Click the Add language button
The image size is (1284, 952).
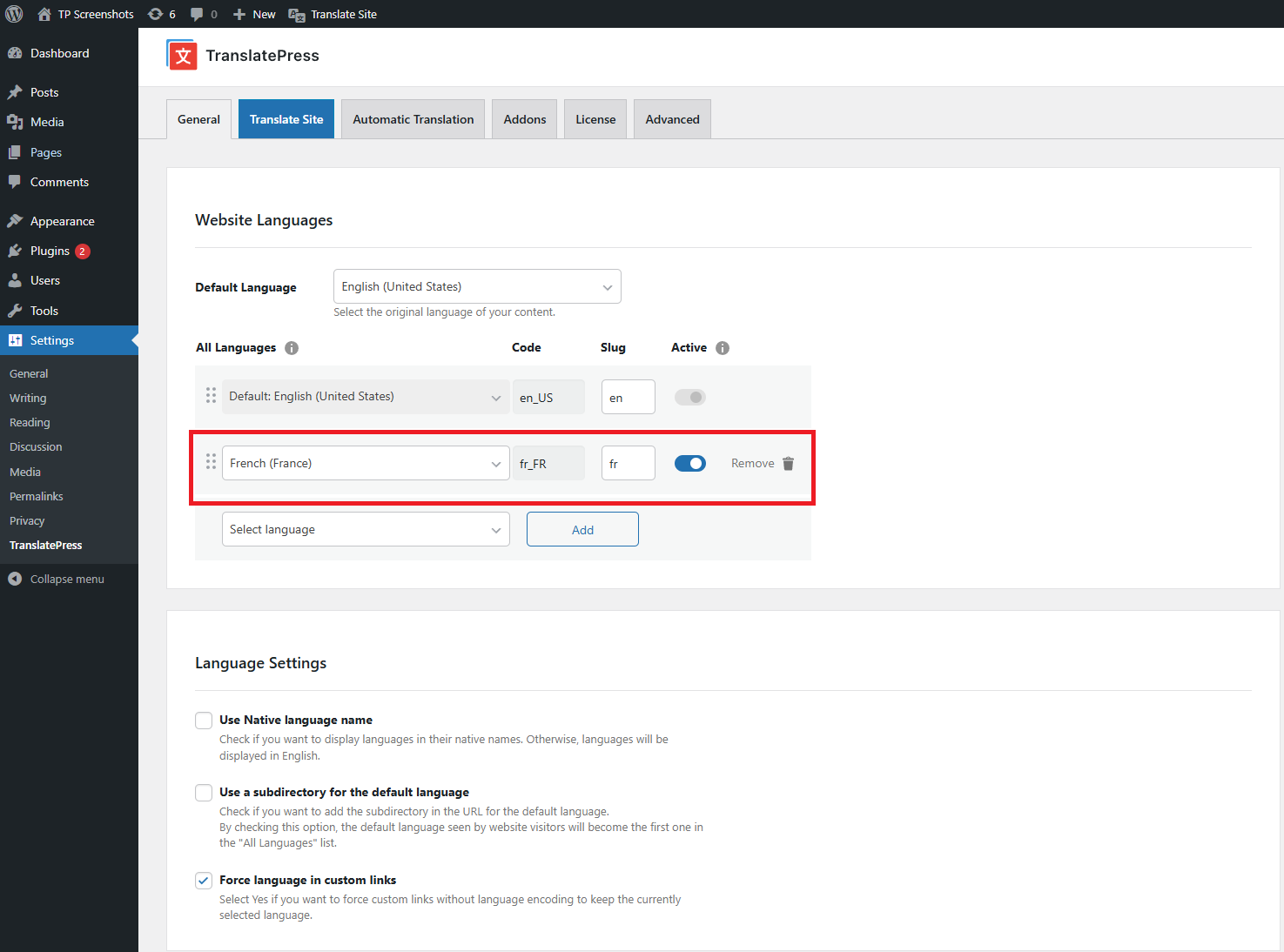[582, 529]
